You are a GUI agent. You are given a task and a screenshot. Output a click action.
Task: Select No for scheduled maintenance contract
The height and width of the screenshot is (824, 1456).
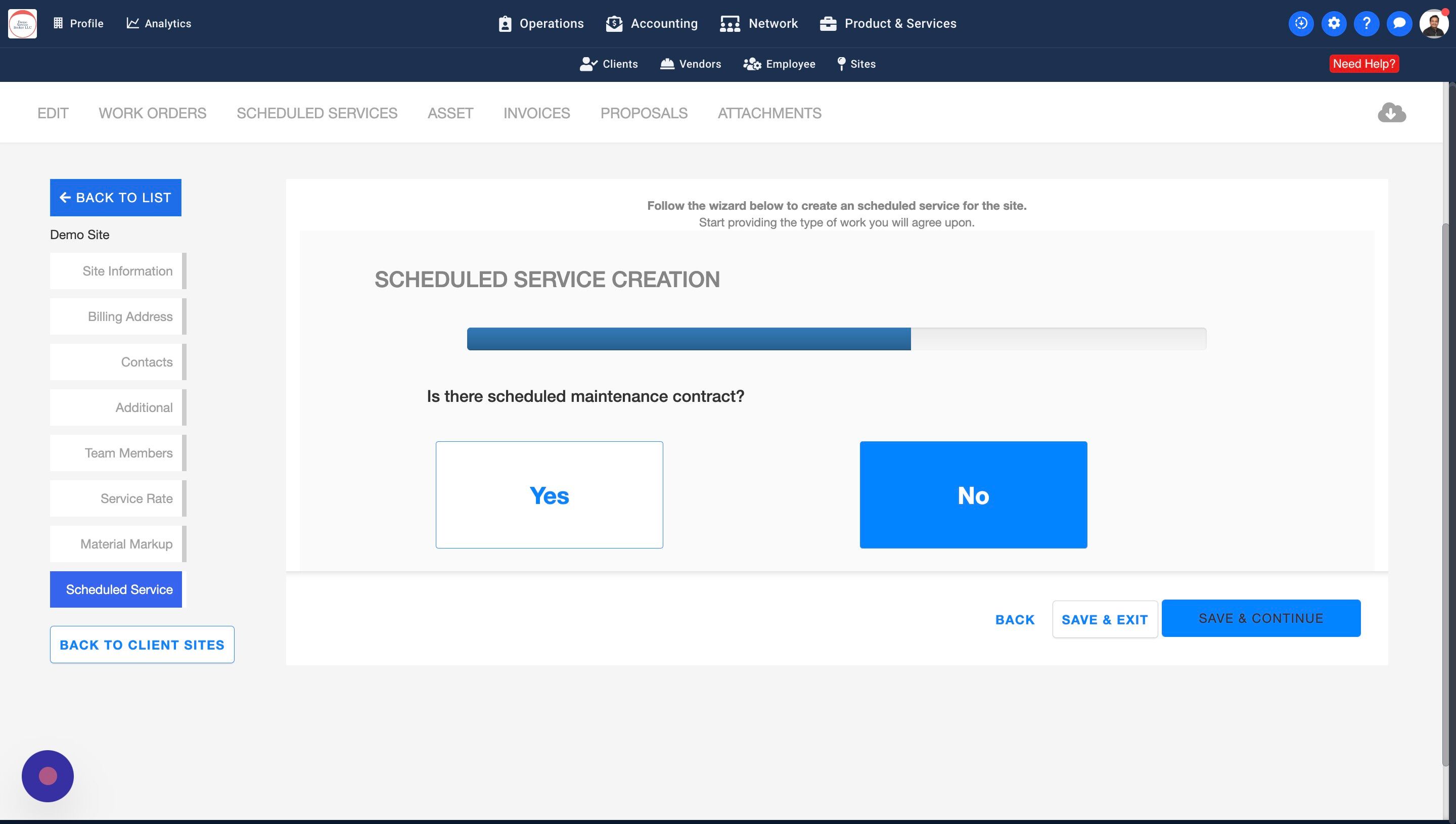tap(973, 494)
